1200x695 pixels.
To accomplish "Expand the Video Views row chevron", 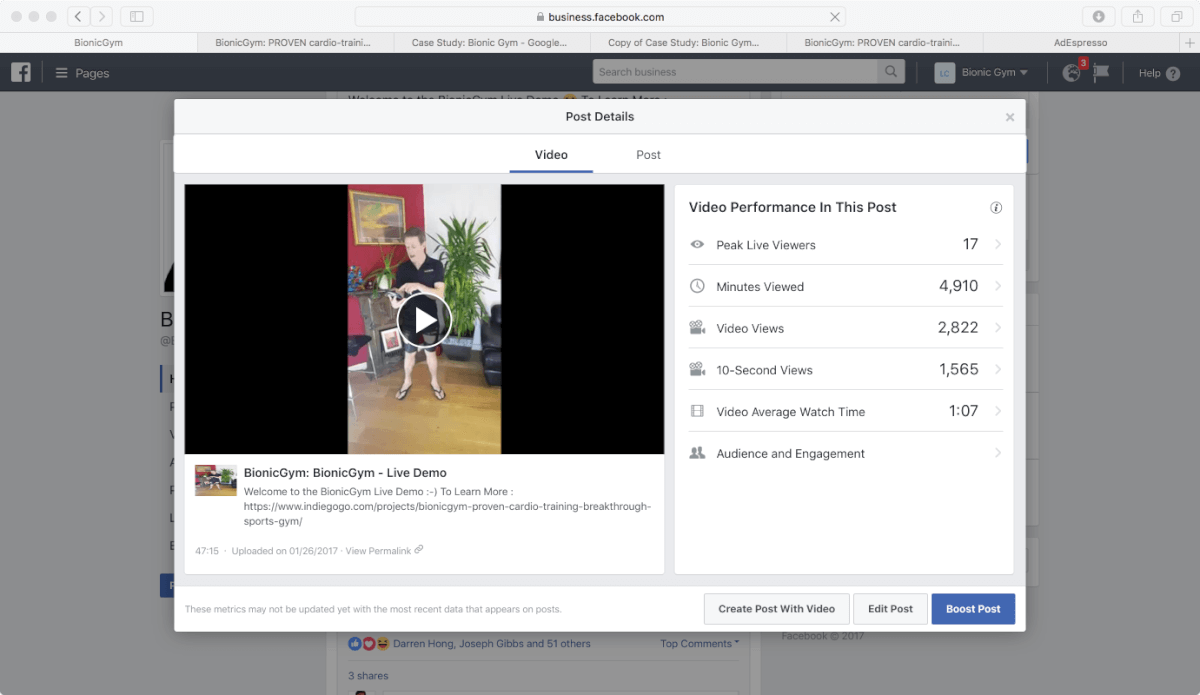I will (997, 328).
